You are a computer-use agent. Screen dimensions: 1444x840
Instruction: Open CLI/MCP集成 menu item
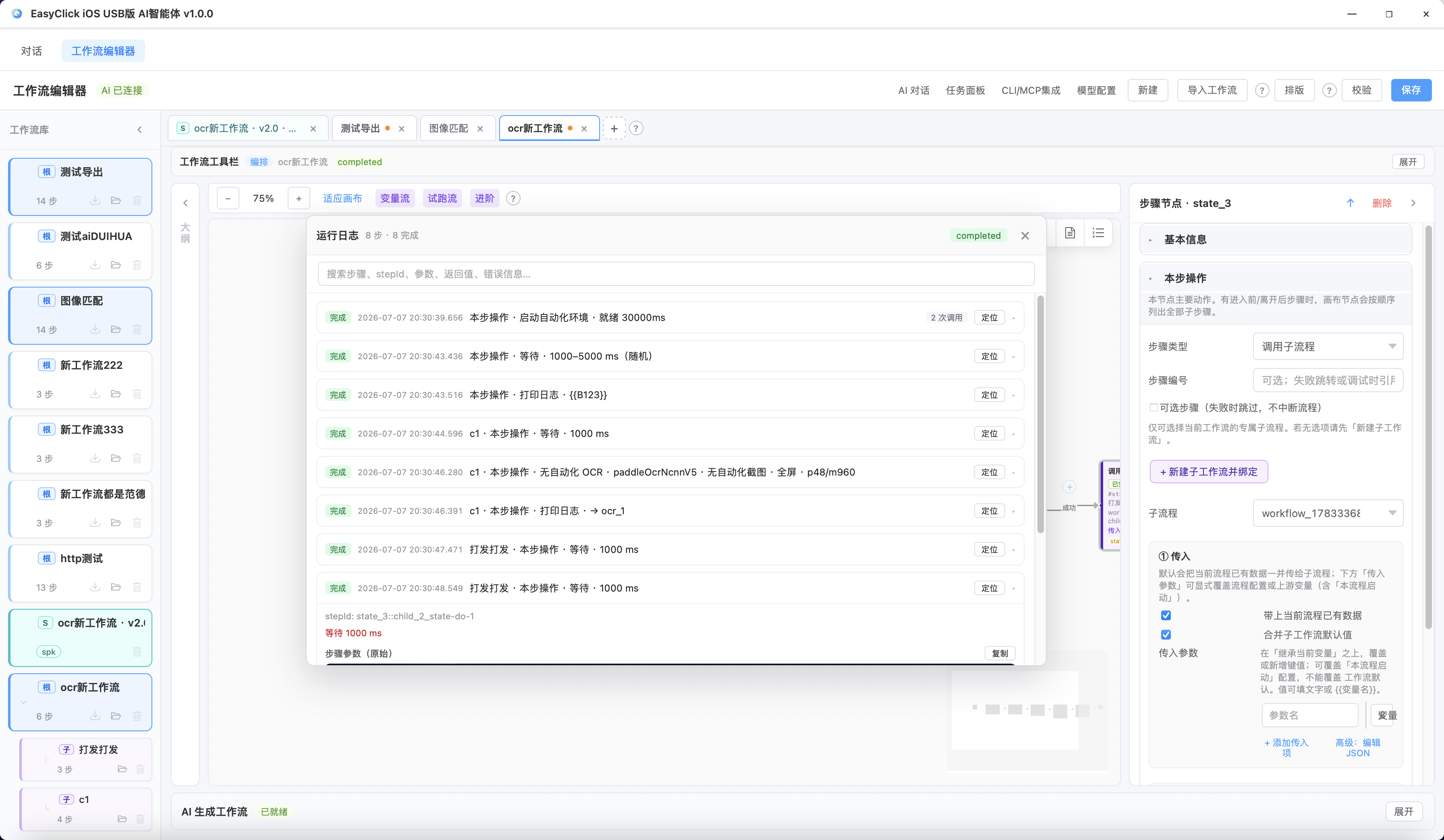click(x=1030, y=91)
